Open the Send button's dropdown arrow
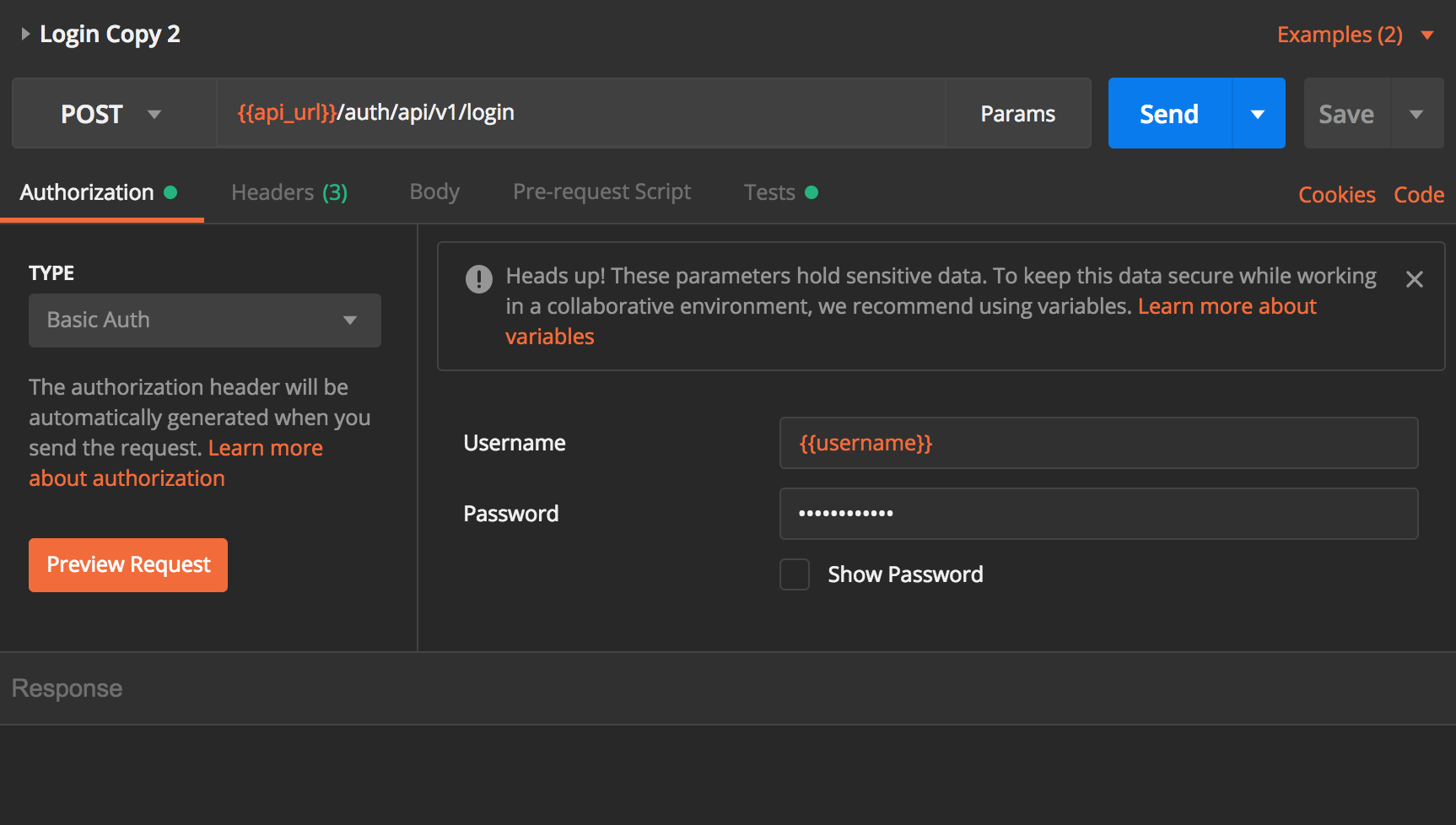 (x=1259, y=113)
